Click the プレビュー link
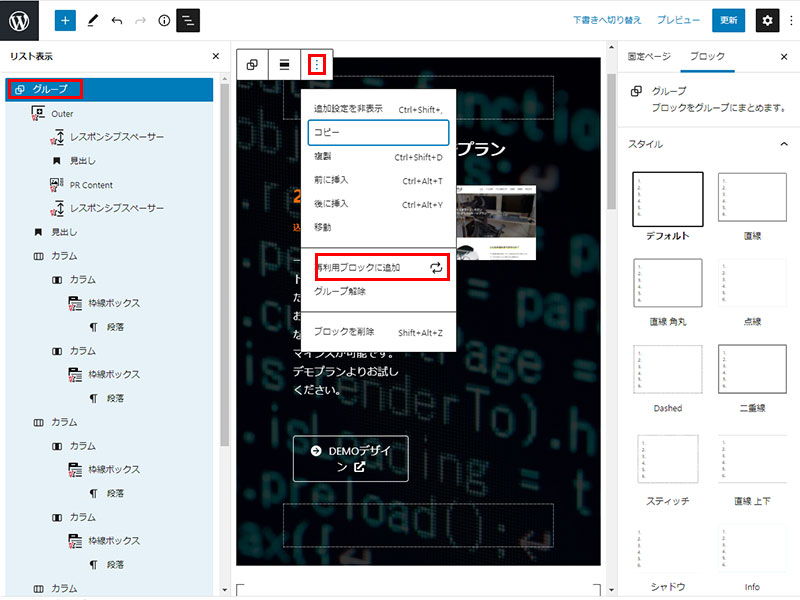The width and height of the screenshot is (800, 600). pyautogui.click(x=678, y=20)
